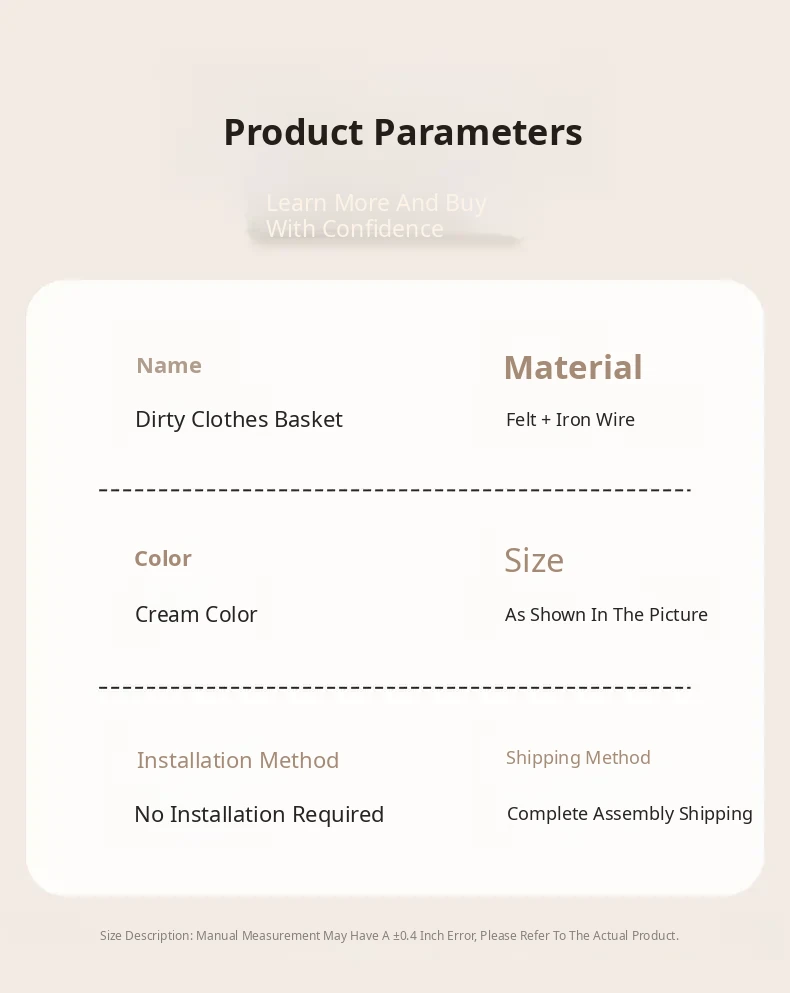Click the dashed divider below Cream Color
790x993 pixels.
(x=395, y=687)
